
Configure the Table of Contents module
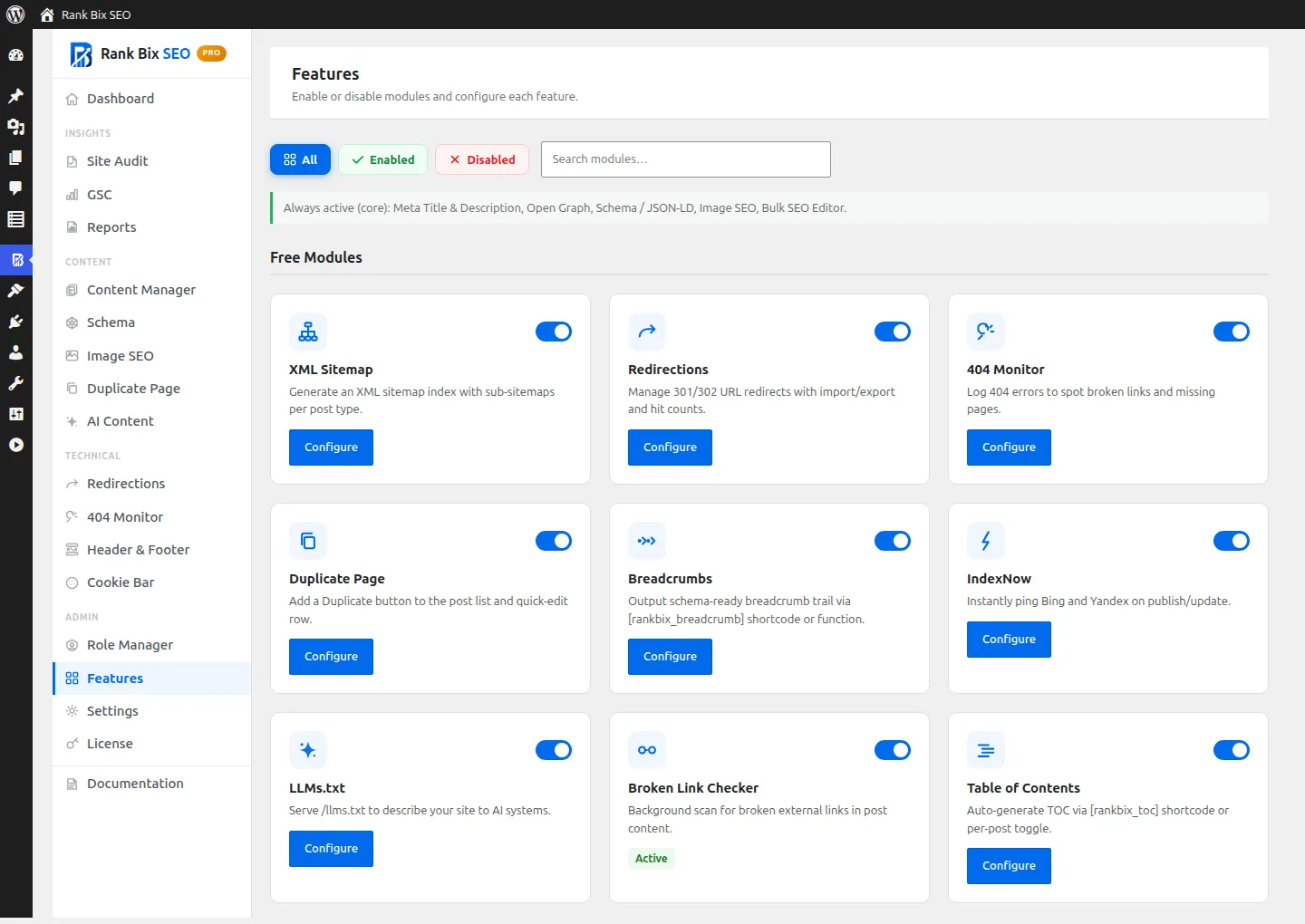(x=1009, y=866)
